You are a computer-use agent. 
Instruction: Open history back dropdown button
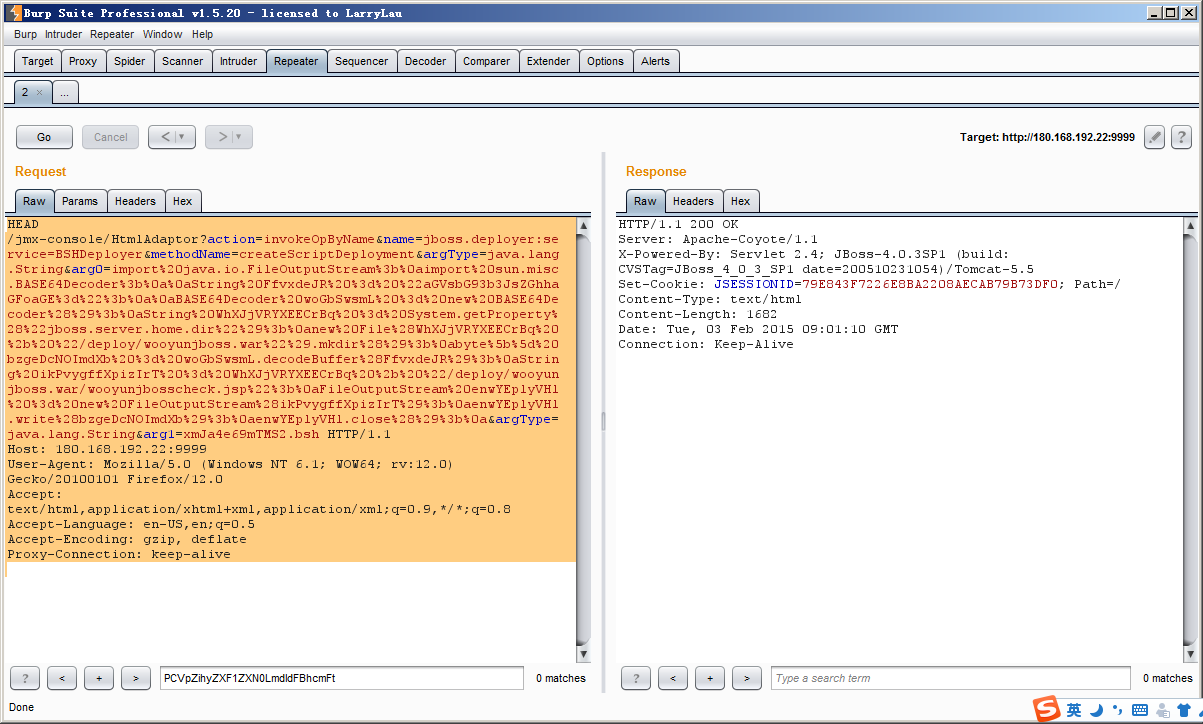[x=172, y=137]
